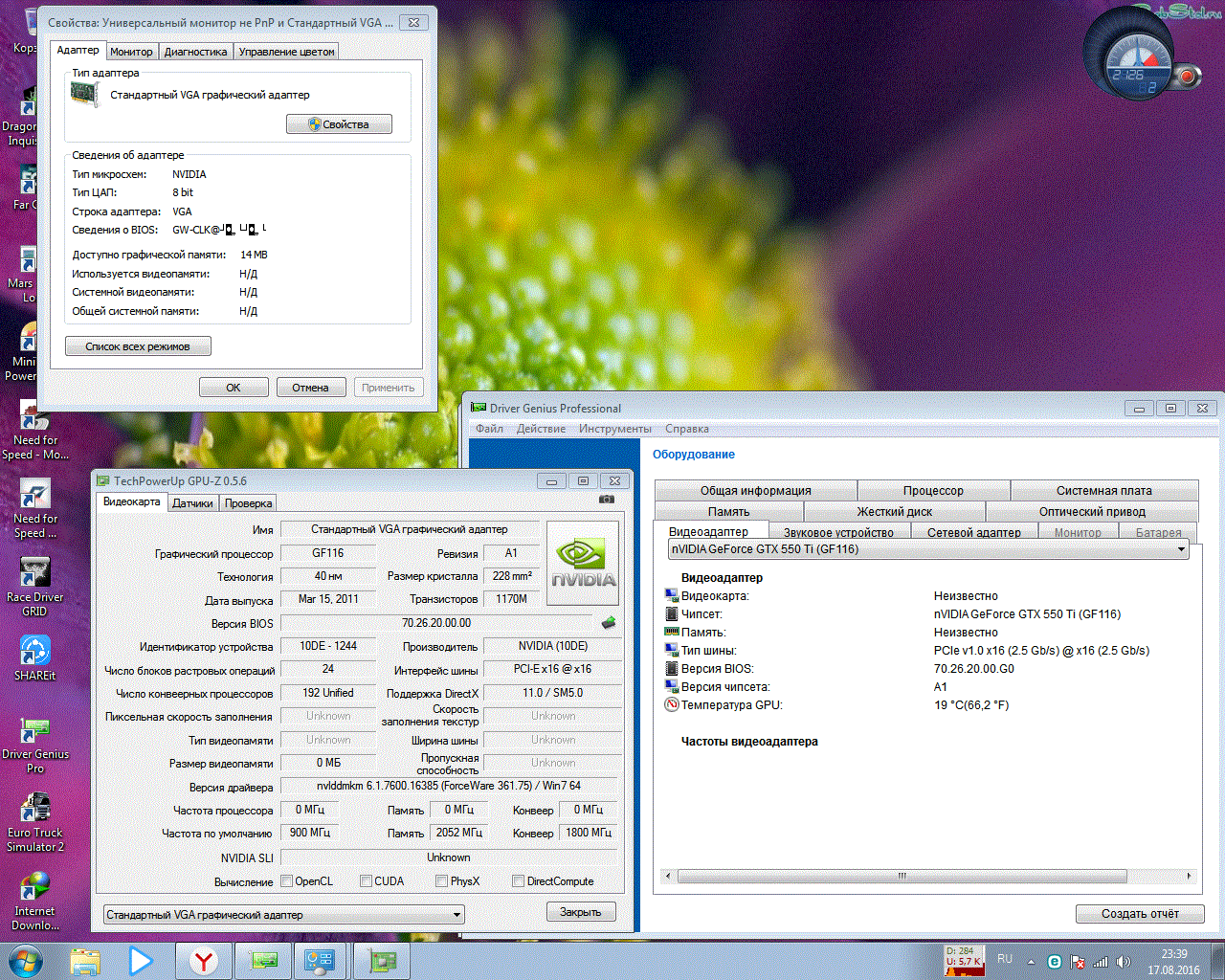Switch to GPU-Z taskbar button

[x=382, y=960]
